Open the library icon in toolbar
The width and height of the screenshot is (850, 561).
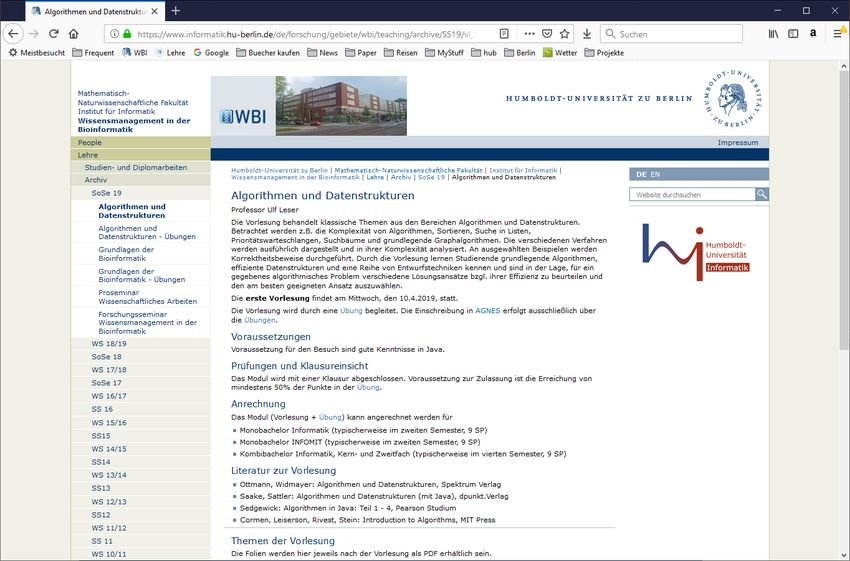pyautogui.click(x=774, y=34)
